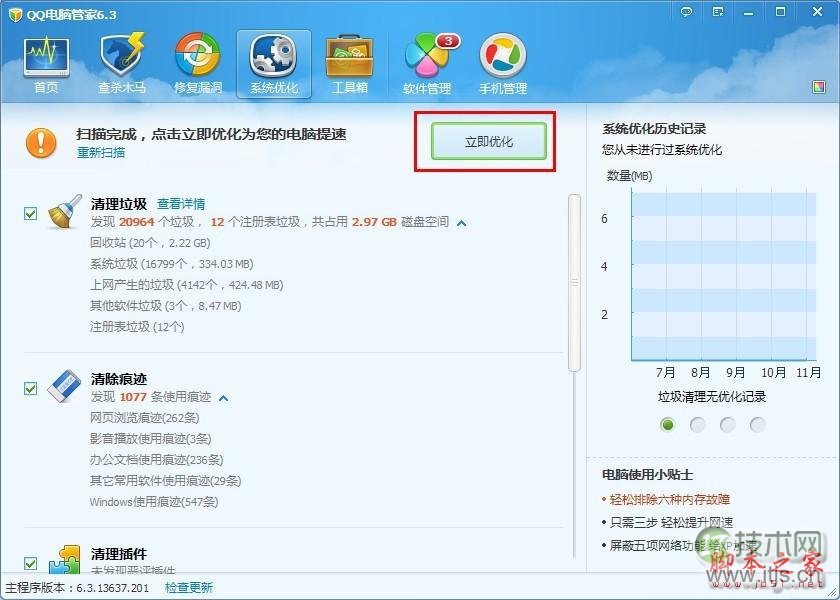Select the first green history page dot

668,425
